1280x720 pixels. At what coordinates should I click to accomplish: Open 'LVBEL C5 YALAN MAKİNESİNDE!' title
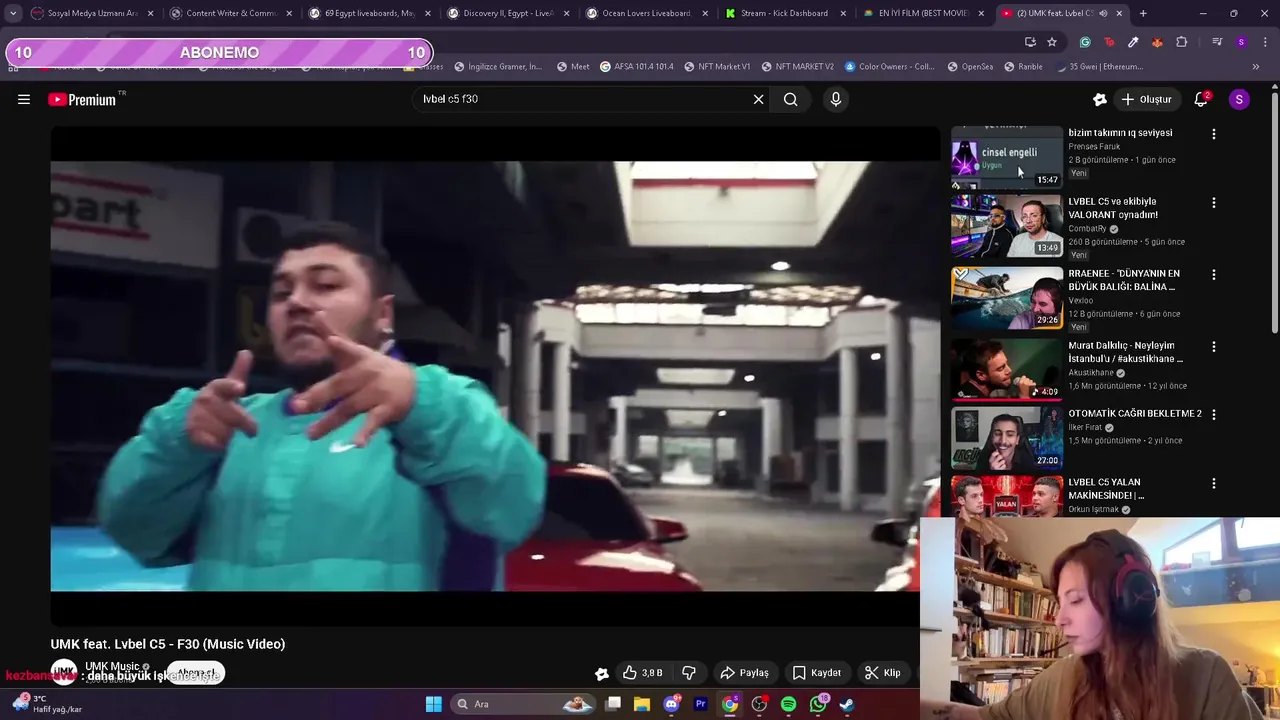point(1106,488)
